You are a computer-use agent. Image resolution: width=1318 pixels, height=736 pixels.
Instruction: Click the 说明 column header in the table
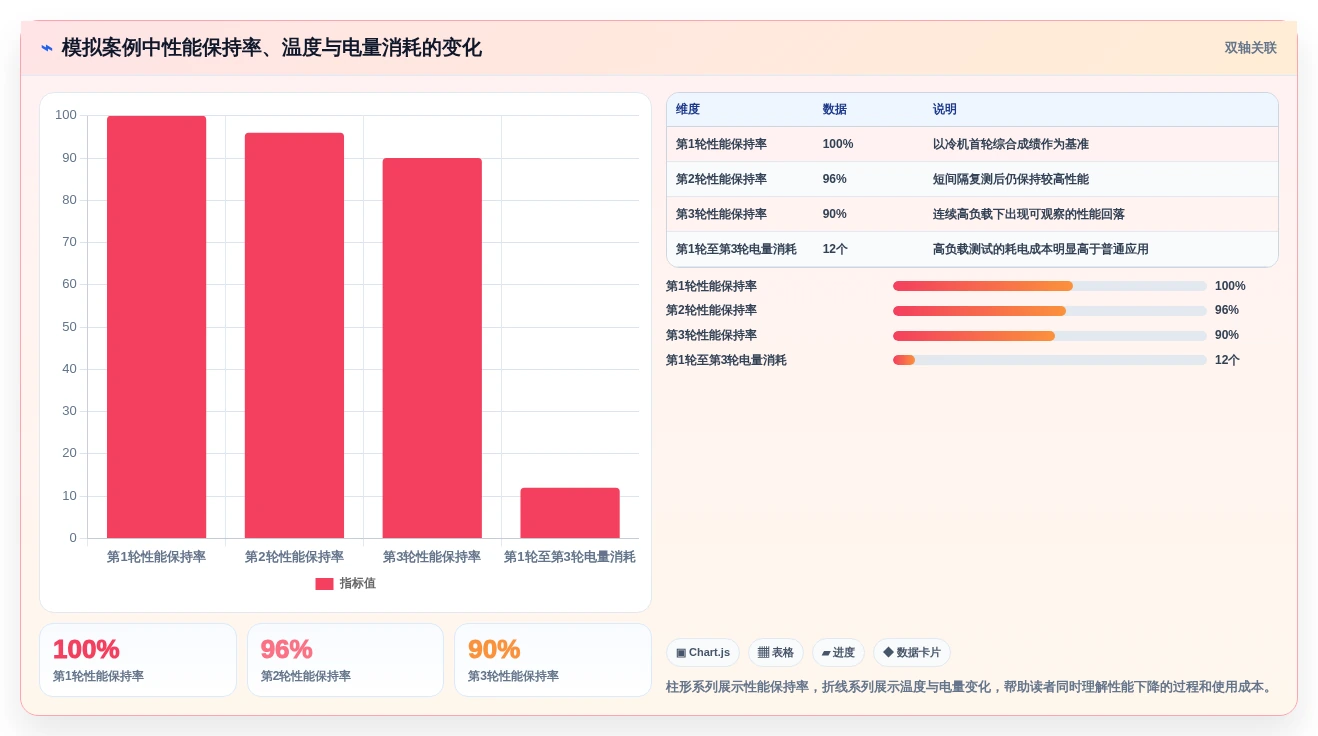pos(945,110)
